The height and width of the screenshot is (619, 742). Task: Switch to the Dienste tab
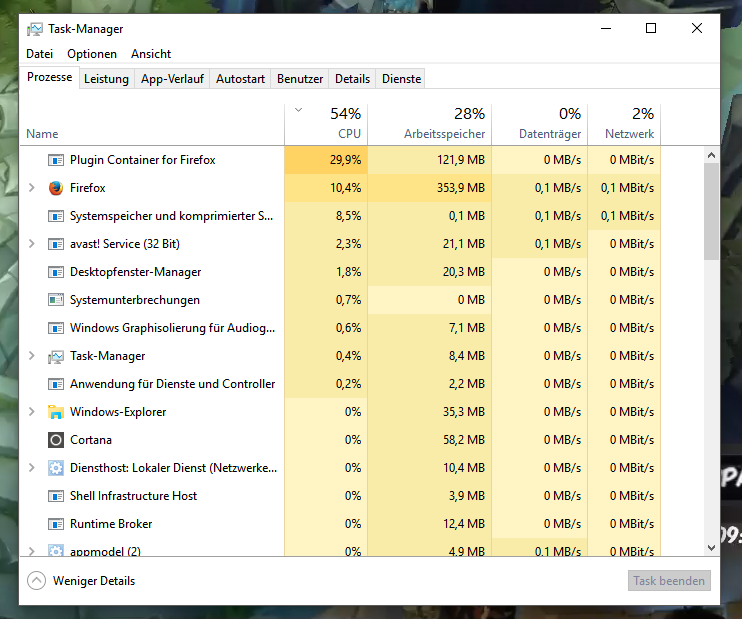[402, 79]
